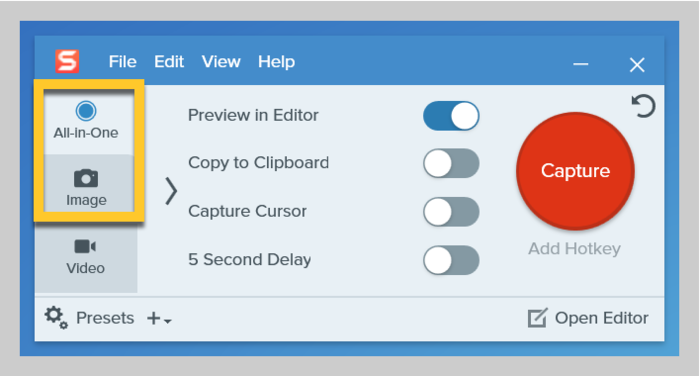Turn on the Capture Cursor toggle
The width and height of the screenshot is (700, 376).
tap(451, 212)
